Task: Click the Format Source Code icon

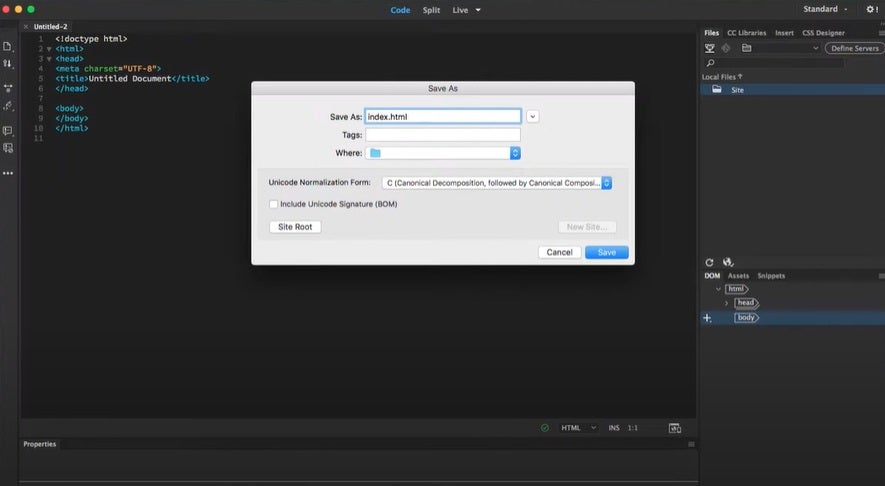Action: [x=8, y=106]
